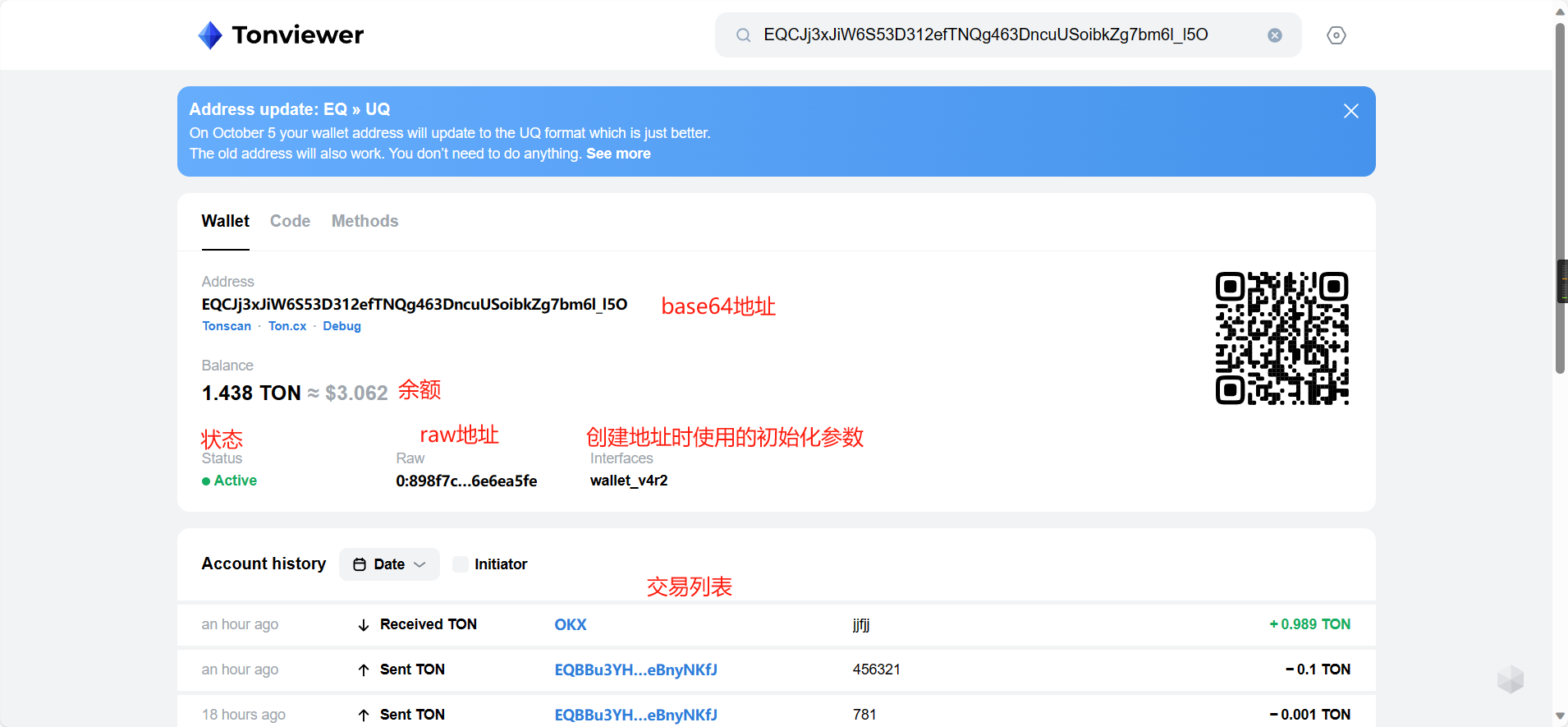Open the Ton.cx link
The width and height of the screenshot is (1568, 727).
[x=287, y=326]
